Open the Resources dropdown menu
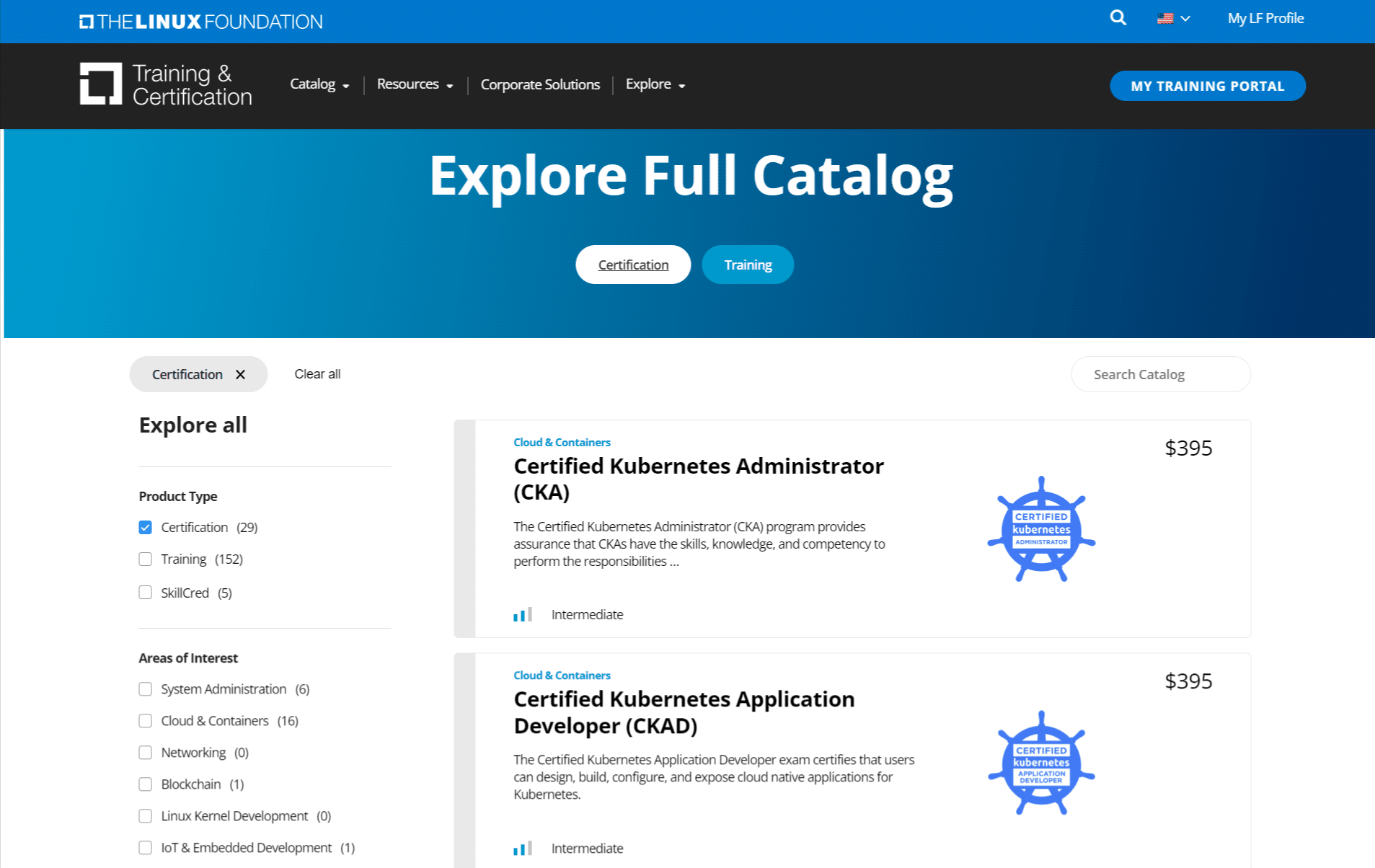 [415, 84]
